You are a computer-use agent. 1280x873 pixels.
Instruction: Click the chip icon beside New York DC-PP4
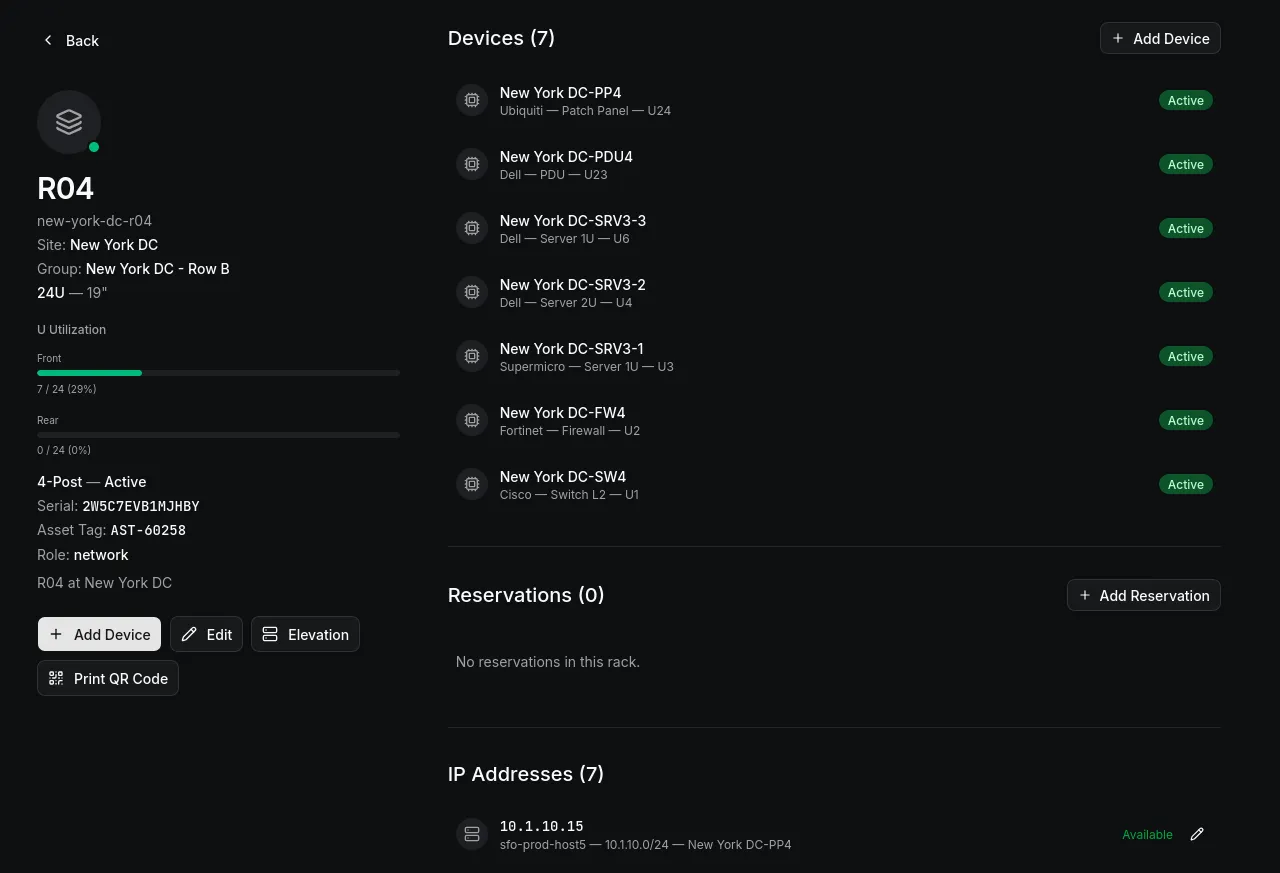472,101
